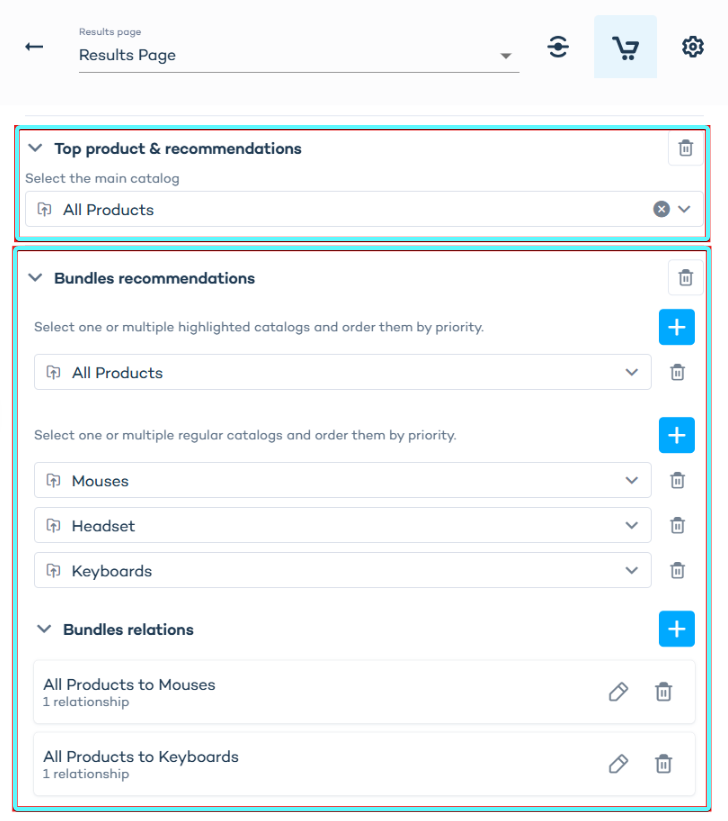Open the Results Page dropdown
This screenshot has width=728, height=821.
pyautogui.click(x=299, y=55)
